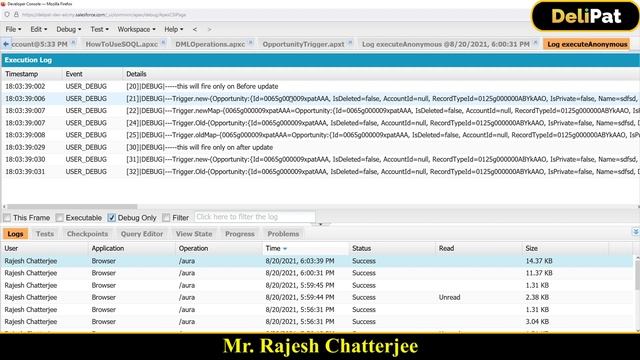This screenshot has width=640, height=360.
Task: Select log row at 18:03:39:030
Action: (x=320, y=159)
